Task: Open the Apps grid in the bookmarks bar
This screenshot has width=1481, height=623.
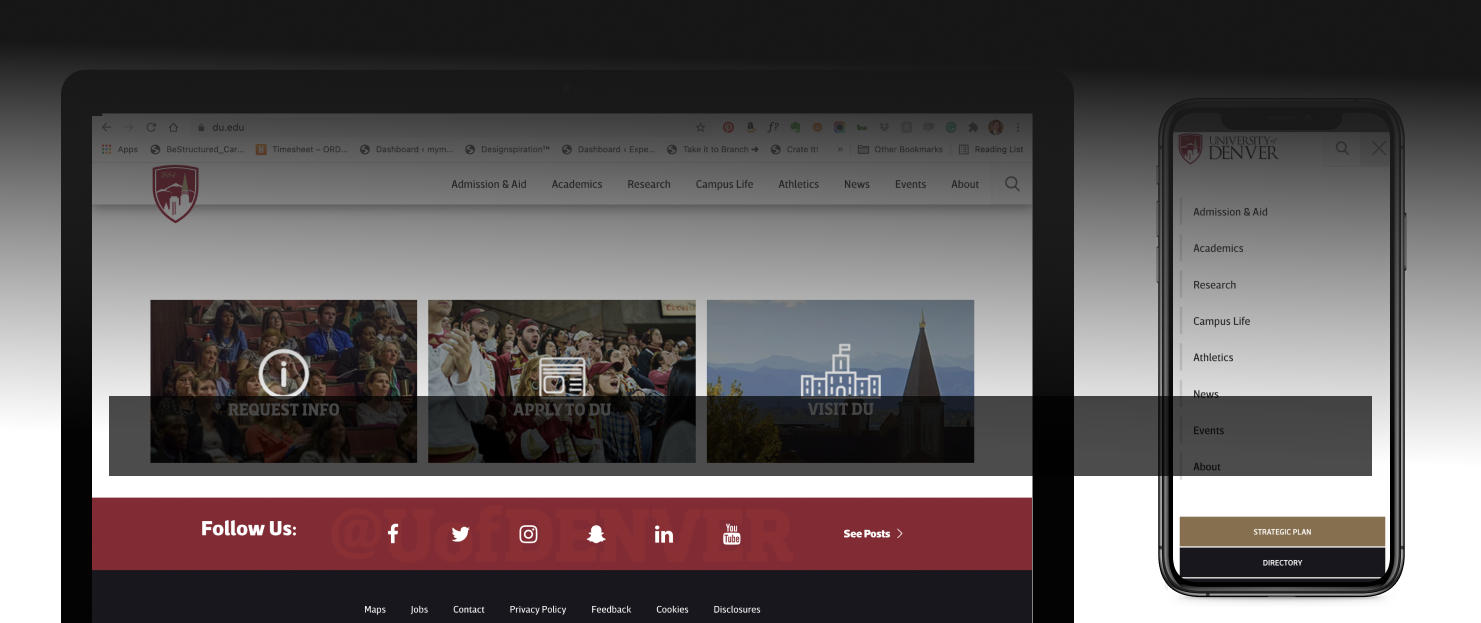Action: 120,149
